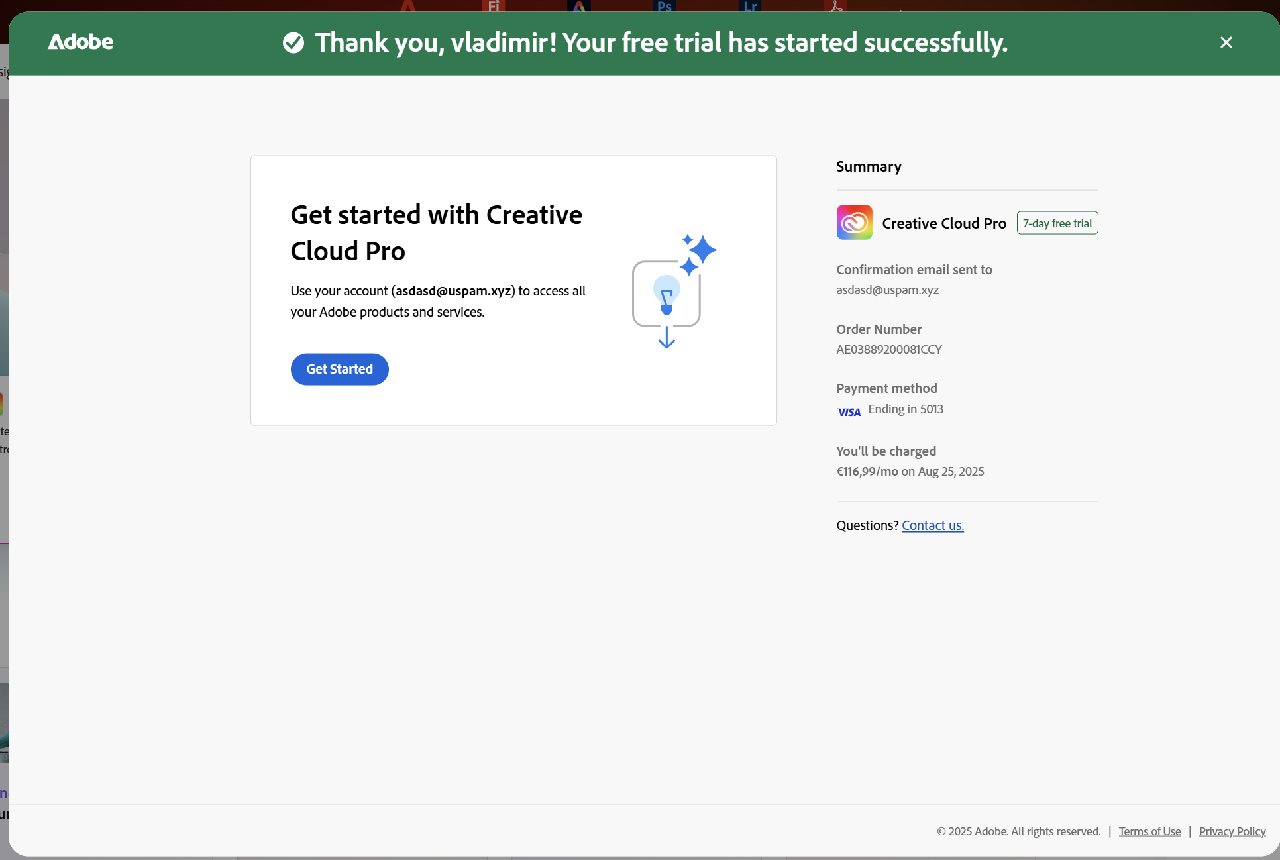Click the '© 2025 Adobe. All rights reserved.' text
Screen dimensions: 1280x860
coord(1018,831)
